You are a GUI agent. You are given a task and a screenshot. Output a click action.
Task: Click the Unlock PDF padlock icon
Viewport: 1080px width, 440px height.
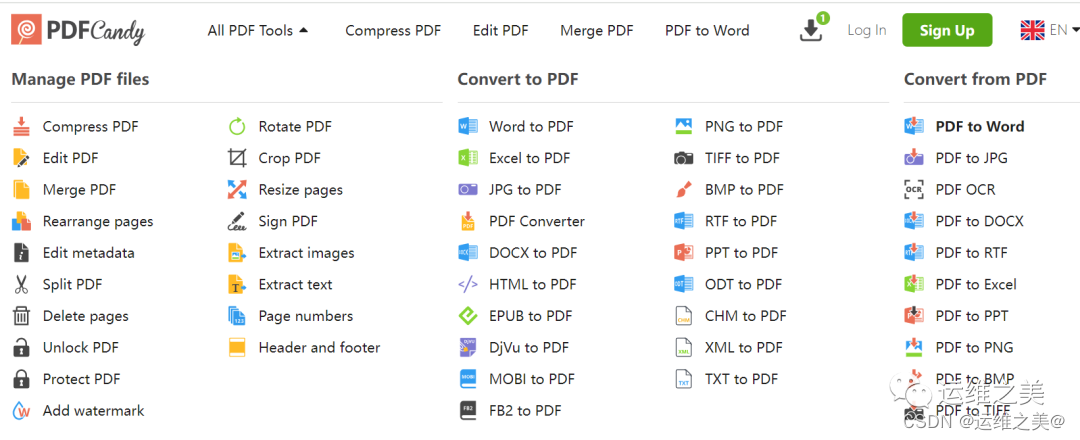[x=22, y=348]
